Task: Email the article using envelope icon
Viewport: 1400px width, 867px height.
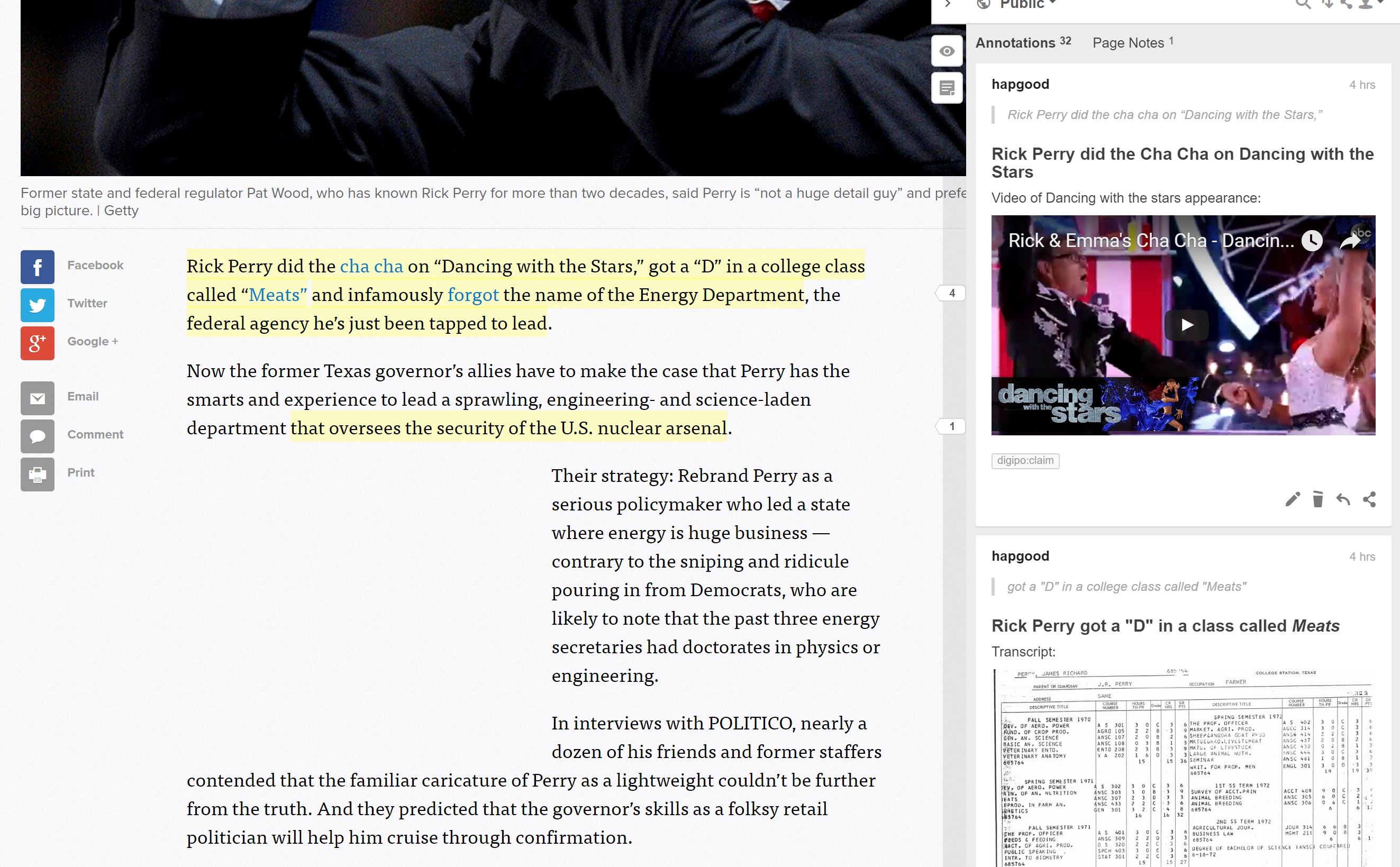Action: (x=38, y=398)
